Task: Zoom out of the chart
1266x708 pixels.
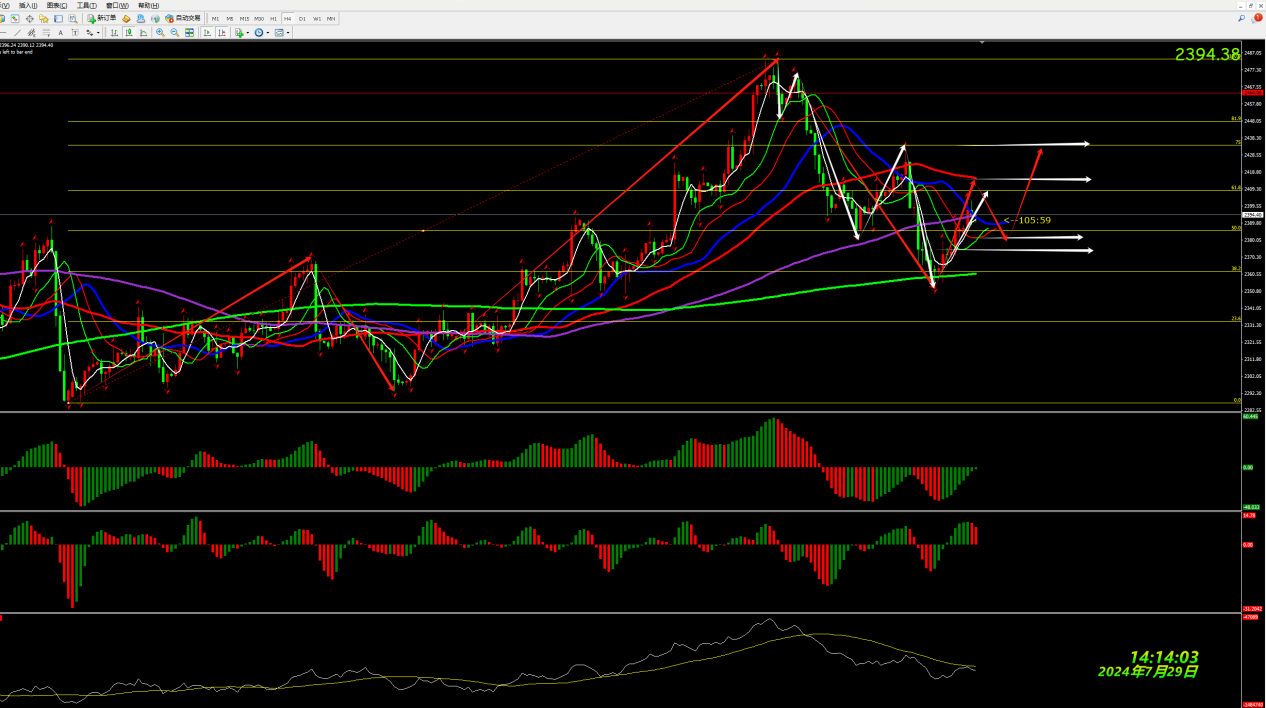Action: coord(175,33)
